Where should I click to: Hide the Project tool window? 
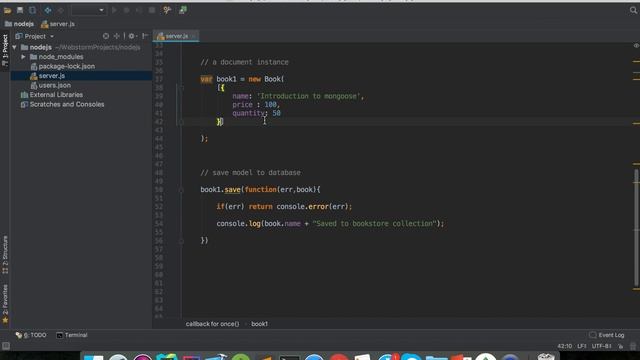pyautogui.click(x=145, y=36)
